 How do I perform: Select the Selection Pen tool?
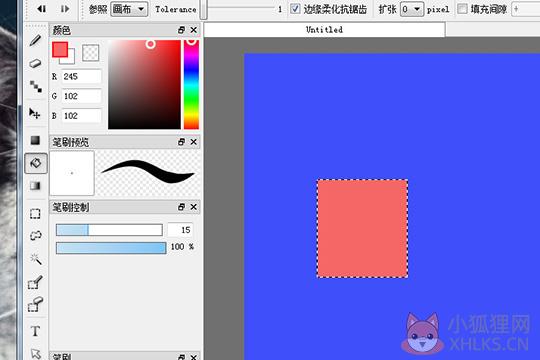click(x=35, y=282)
